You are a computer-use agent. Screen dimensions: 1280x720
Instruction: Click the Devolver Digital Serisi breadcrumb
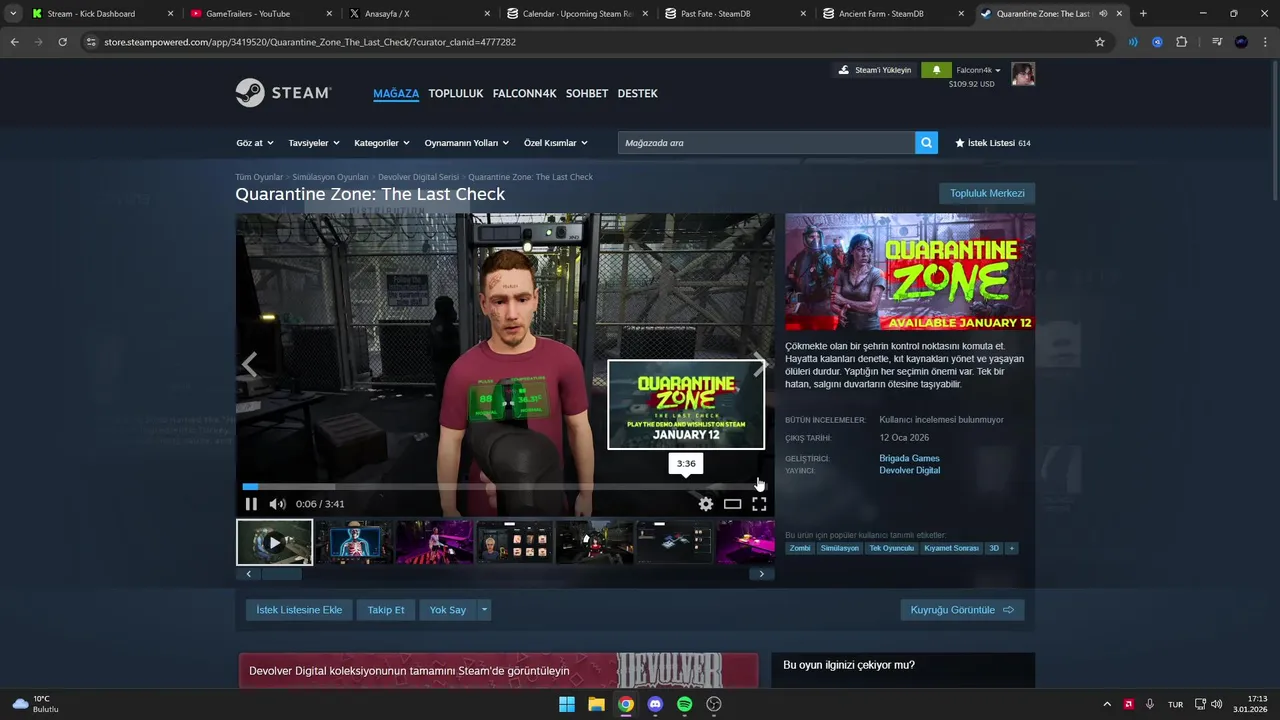pyautogui.click(x=418, y=177)
